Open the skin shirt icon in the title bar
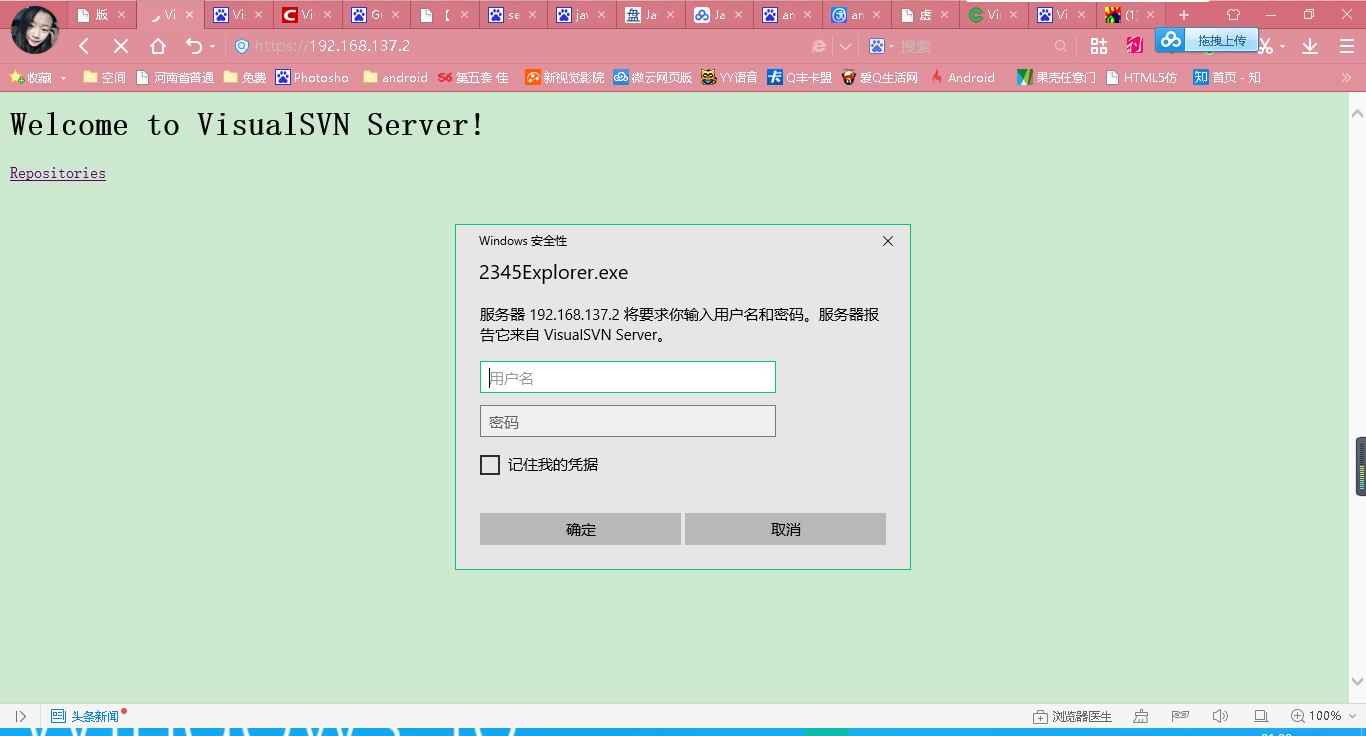This screenshot has height=736, width=1366. tap(1233, 15)
